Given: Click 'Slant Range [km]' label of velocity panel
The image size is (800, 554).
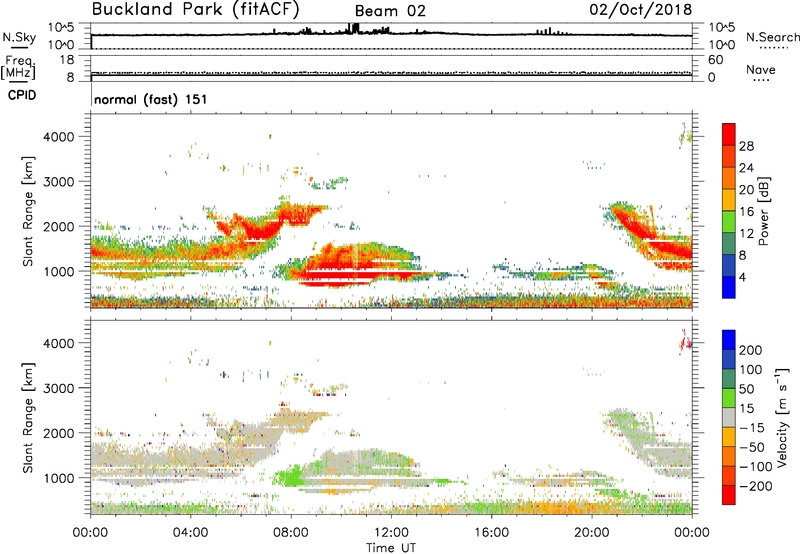Looking at the screenshot, I should (x=28, y=418).
